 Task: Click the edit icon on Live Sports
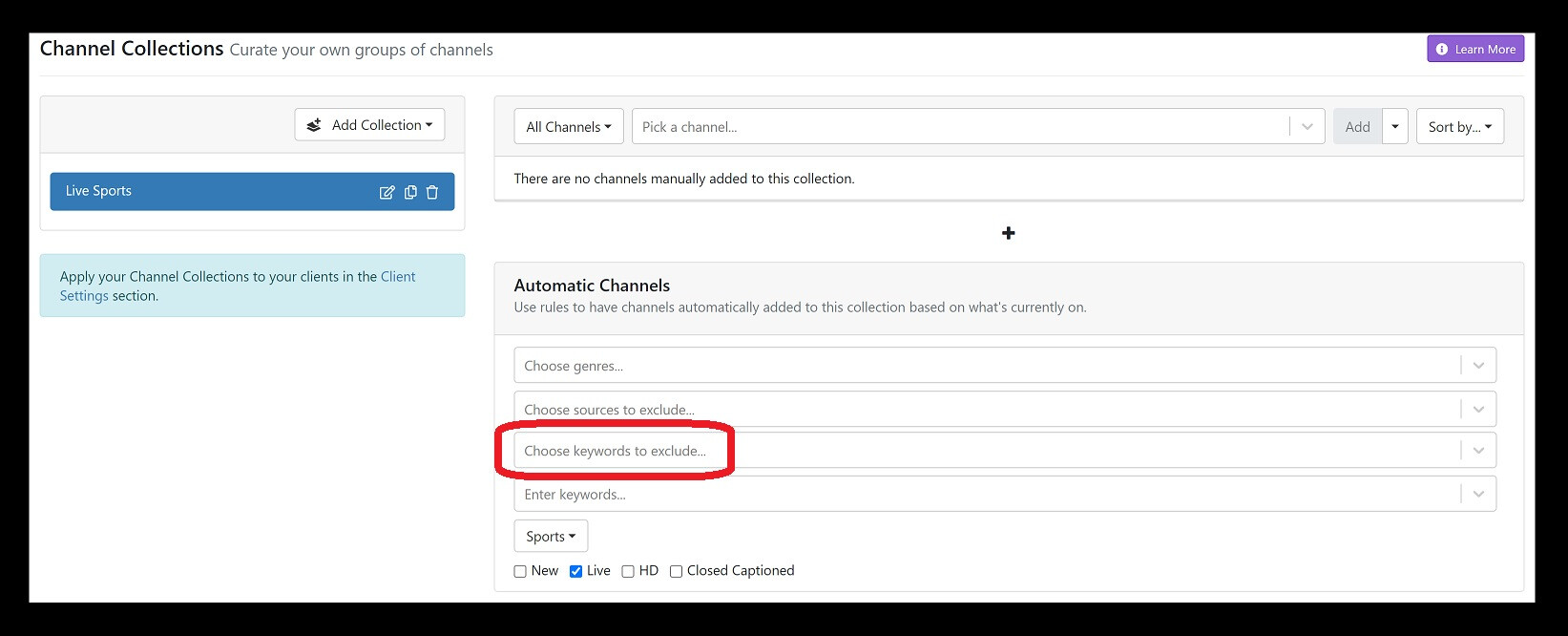pos(387,192)
